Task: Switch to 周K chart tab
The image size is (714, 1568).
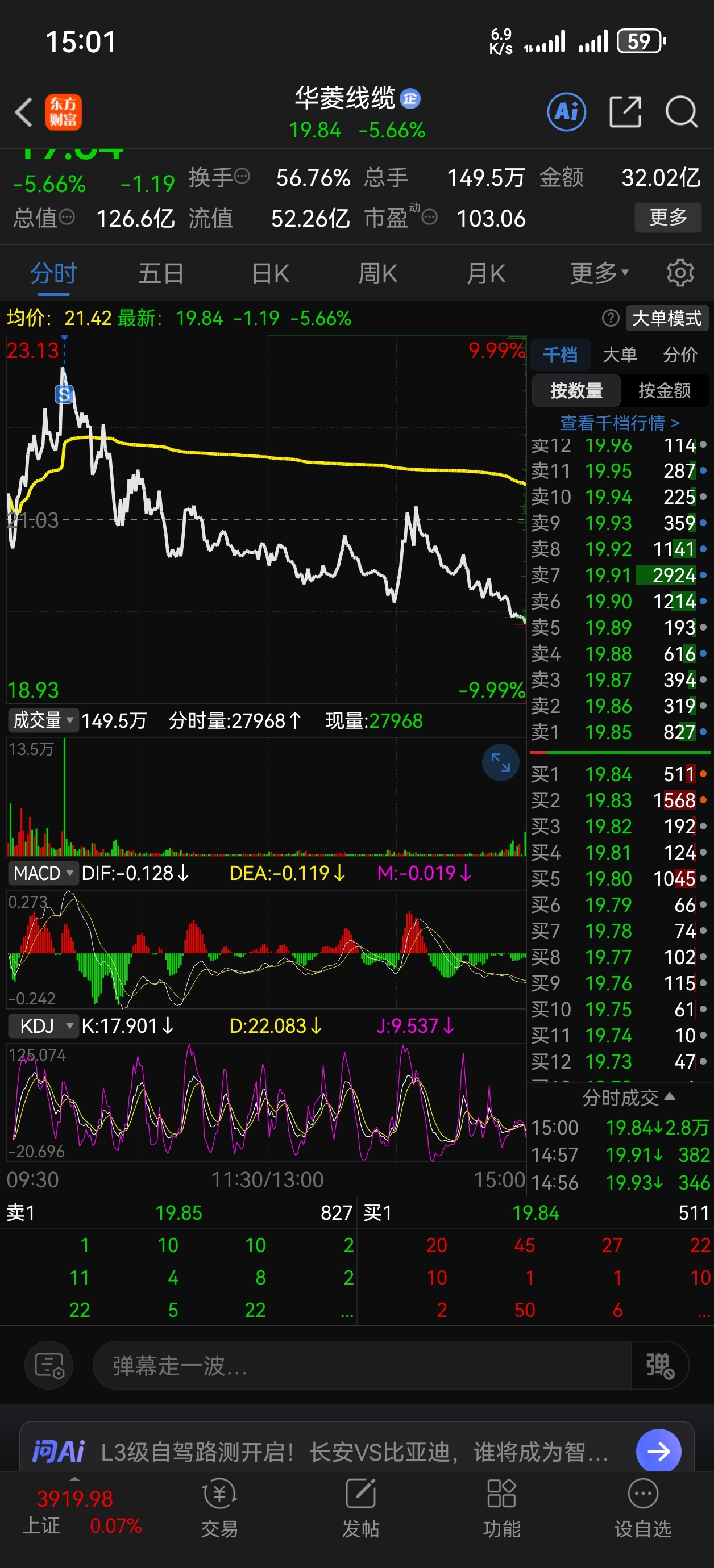Action: tap(377, 273)
